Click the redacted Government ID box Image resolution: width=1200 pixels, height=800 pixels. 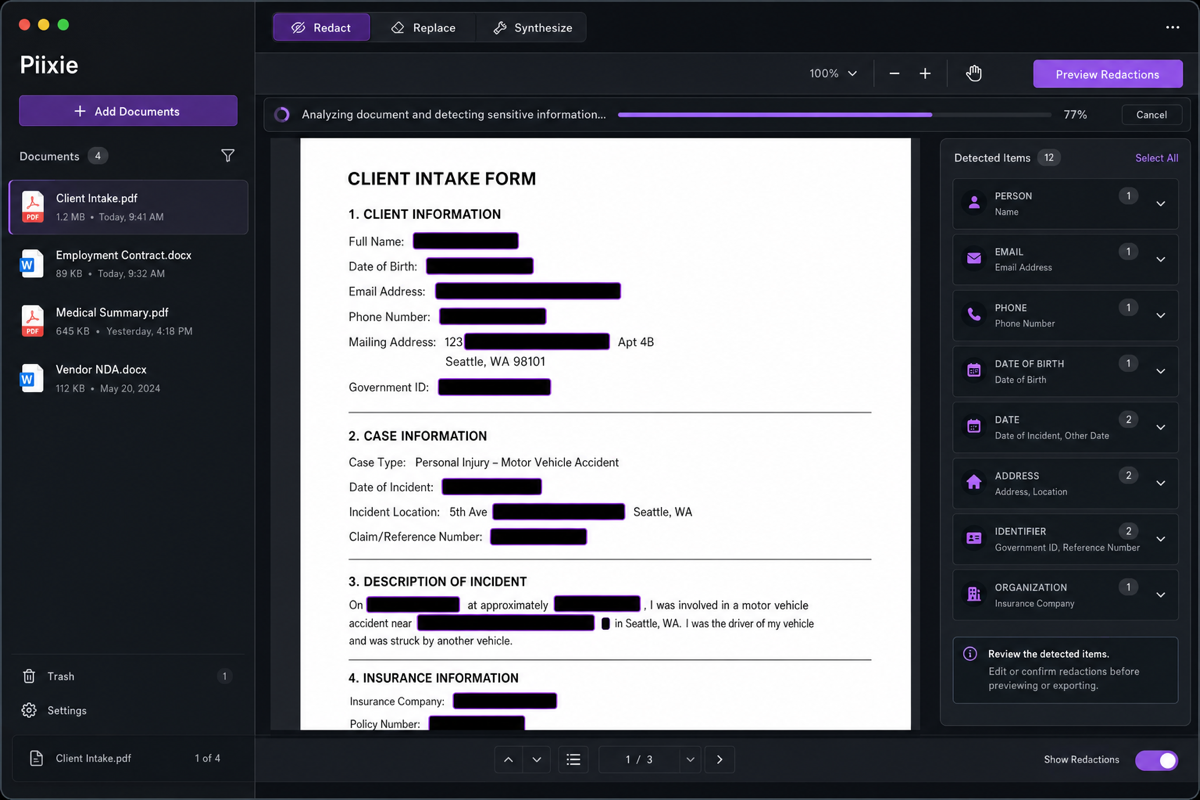click(x=494, y=387)
